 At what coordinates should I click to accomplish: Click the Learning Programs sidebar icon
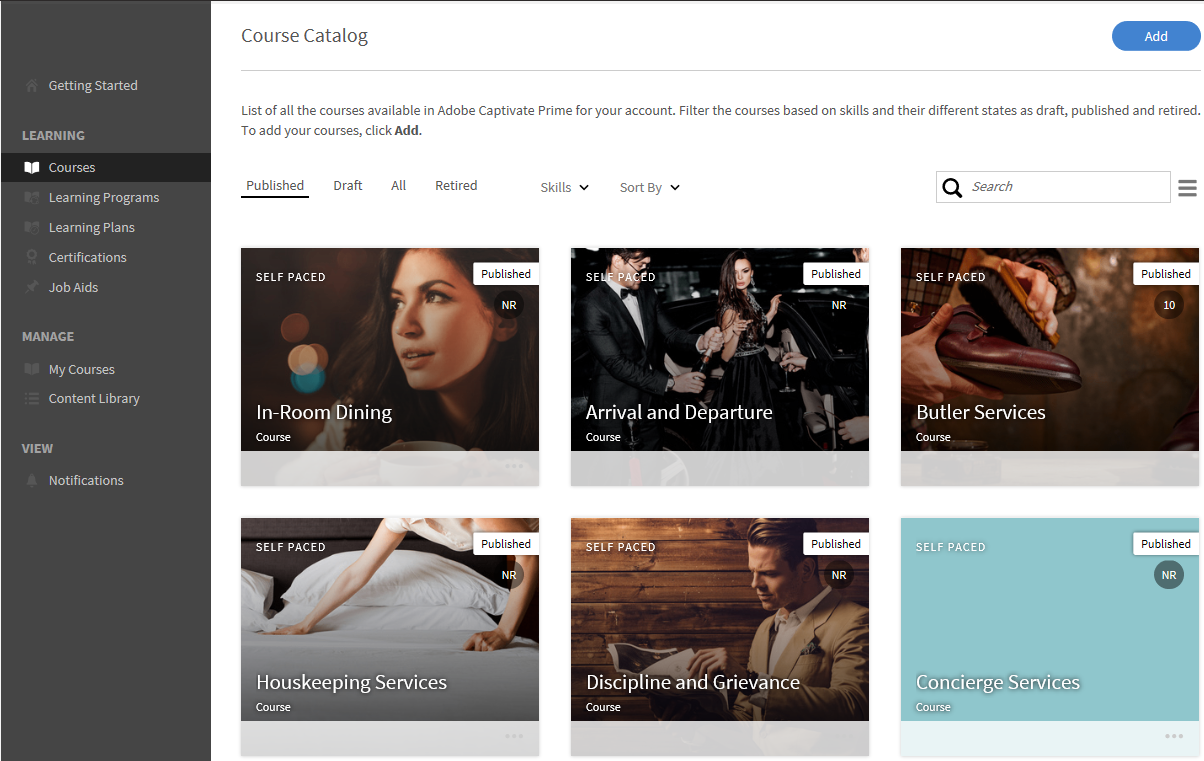tap(32, 198)
